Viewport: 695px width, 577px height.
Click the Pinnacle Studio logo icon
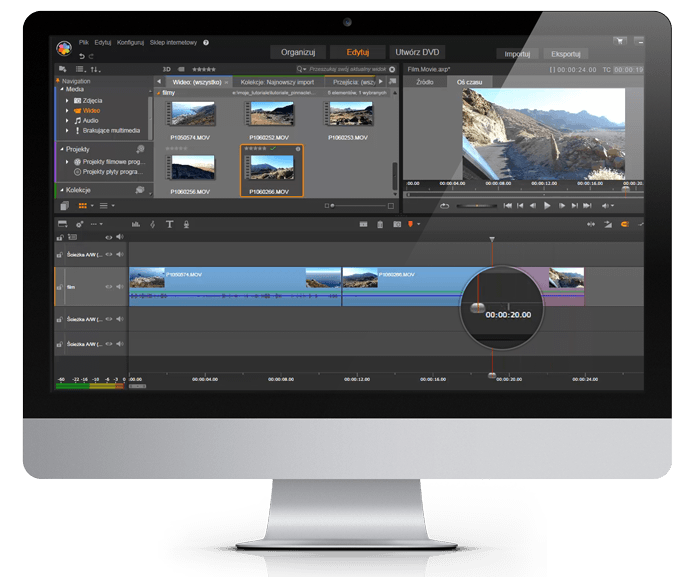[65, 46]
